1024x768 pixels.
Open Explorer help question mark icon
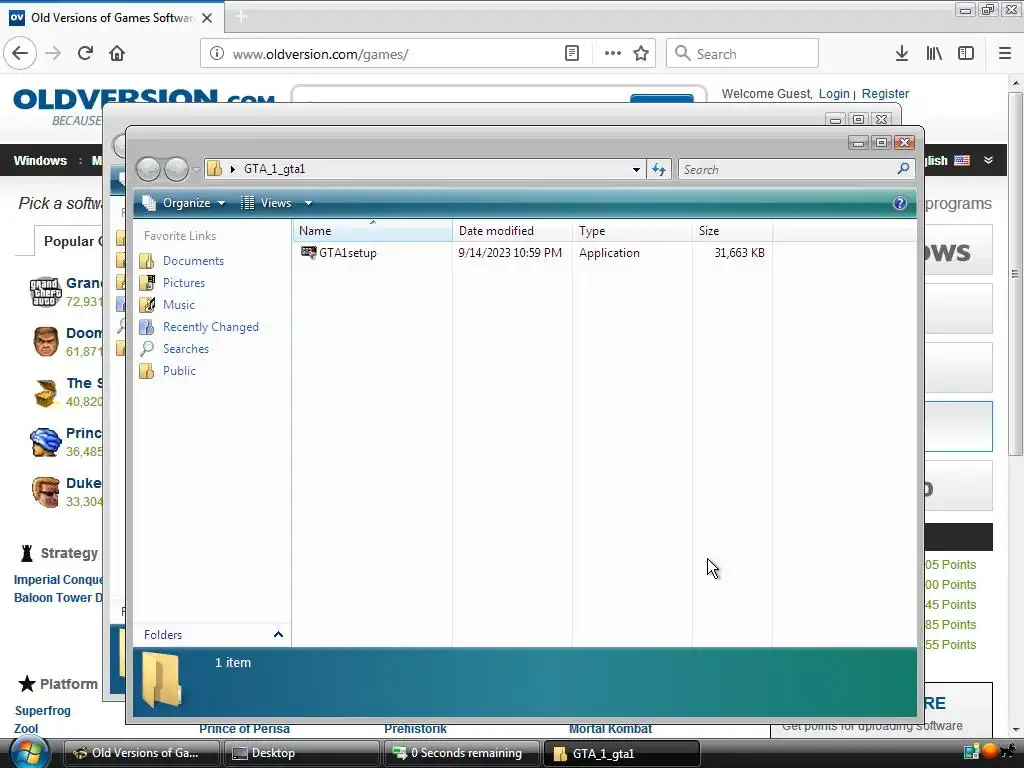pos(900,203)
